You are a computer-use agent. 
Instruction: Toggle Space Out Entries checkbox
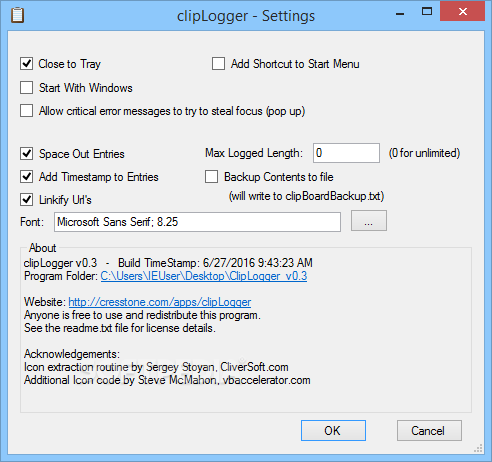(x=26, y=154)
